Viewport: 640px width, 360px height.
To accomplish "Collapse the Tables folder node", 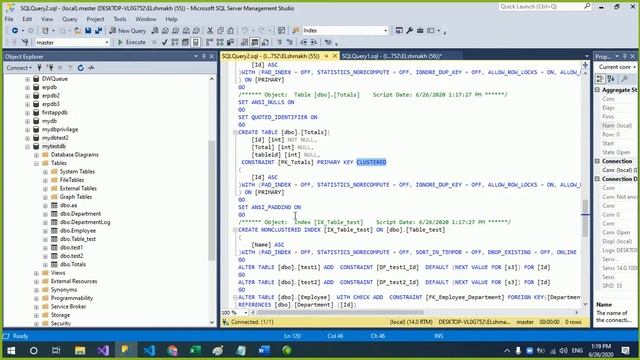I will point(36,163).
